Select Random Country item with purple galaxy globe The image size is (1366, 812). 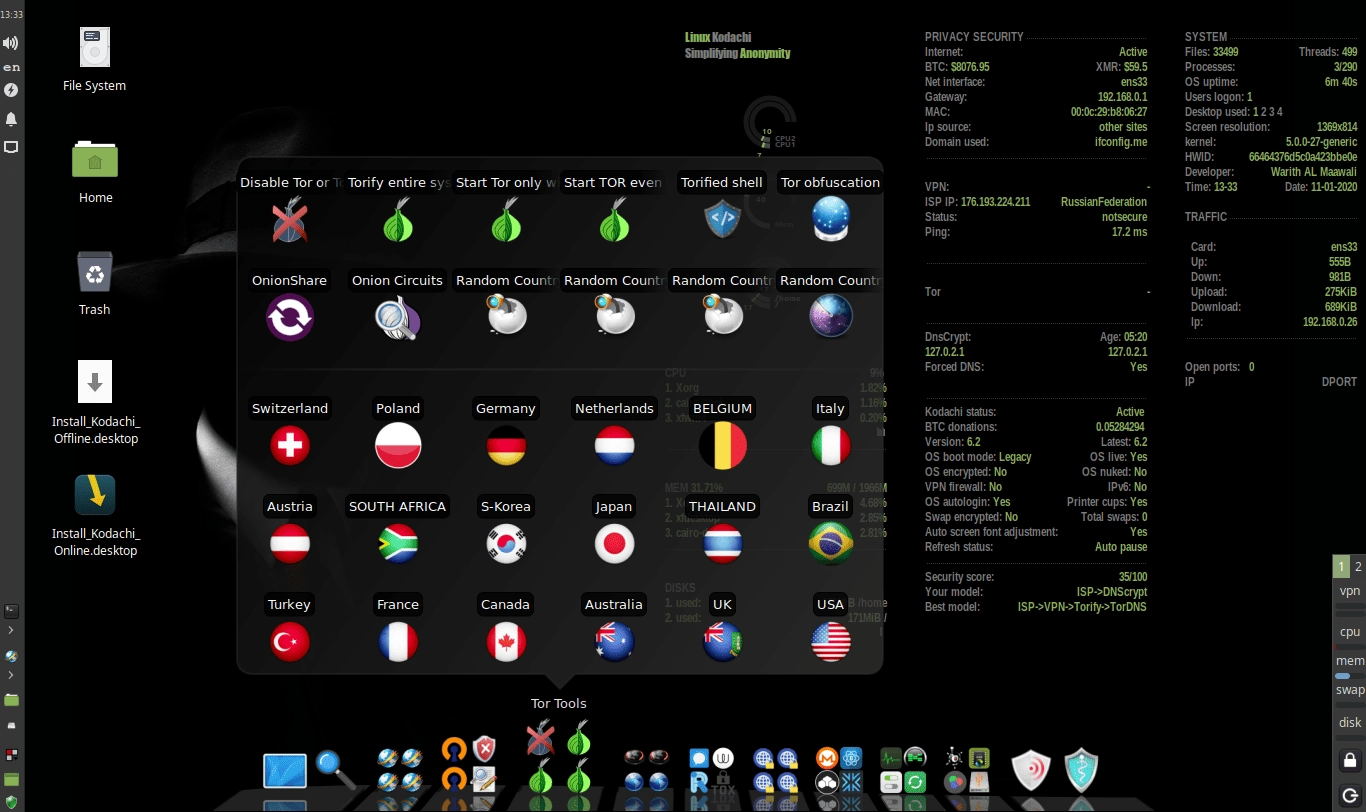(830, 317)
